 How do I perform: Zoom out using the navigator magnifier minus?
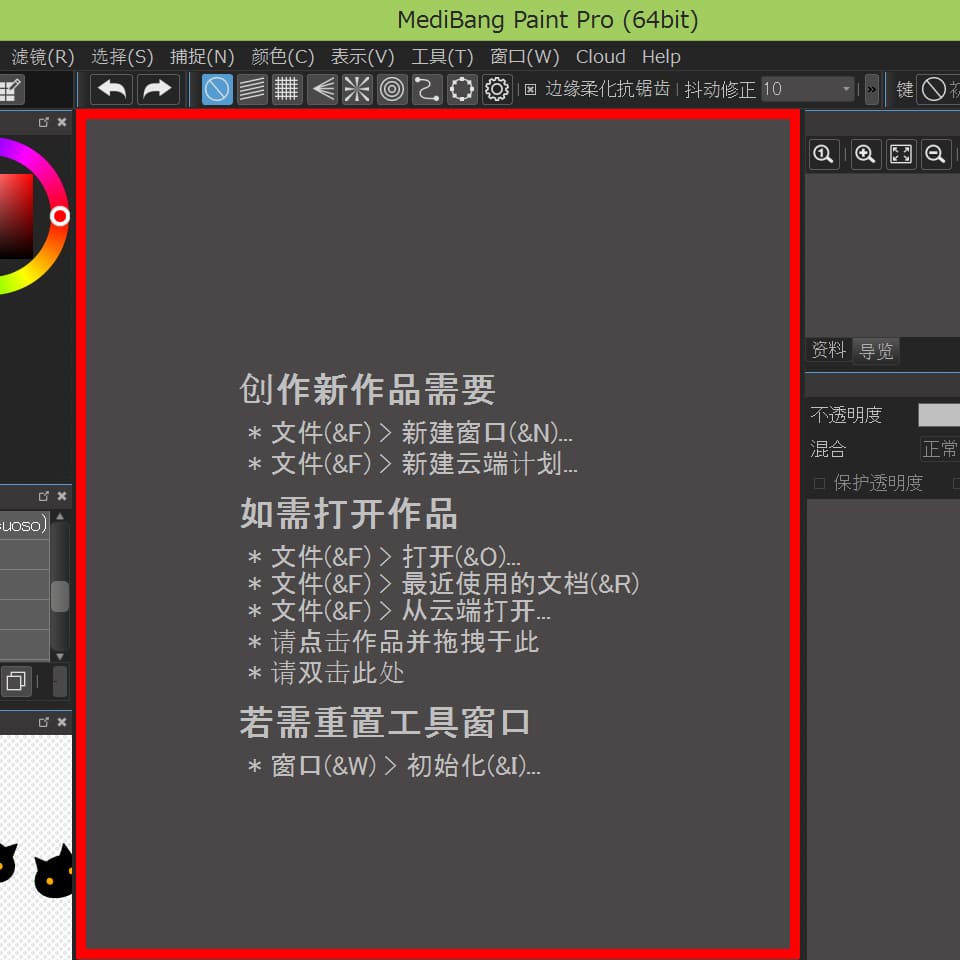[936, 154]
